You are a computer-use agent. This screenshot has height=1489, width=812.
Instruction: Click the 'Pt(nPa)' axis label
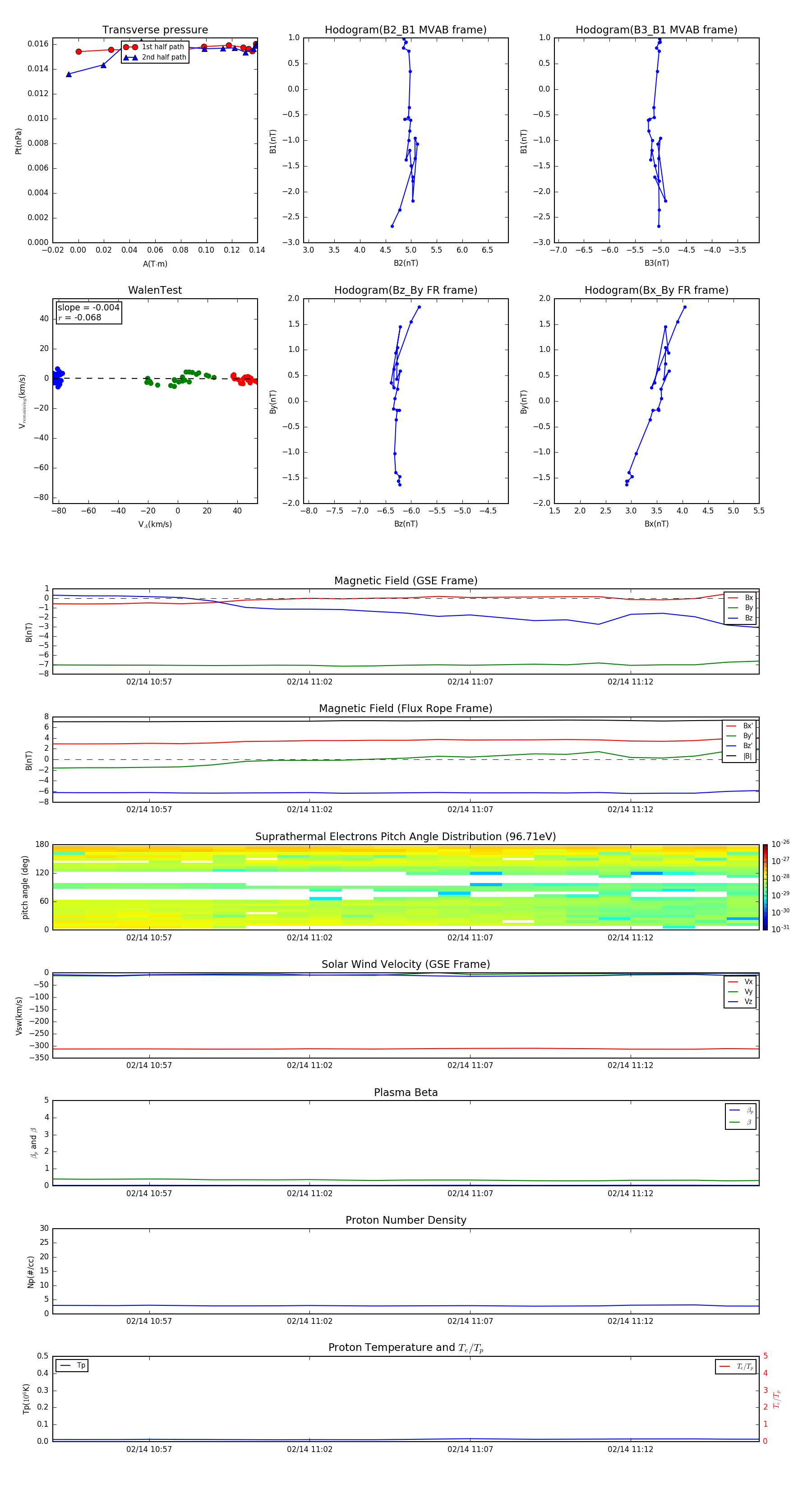point(18,141)
